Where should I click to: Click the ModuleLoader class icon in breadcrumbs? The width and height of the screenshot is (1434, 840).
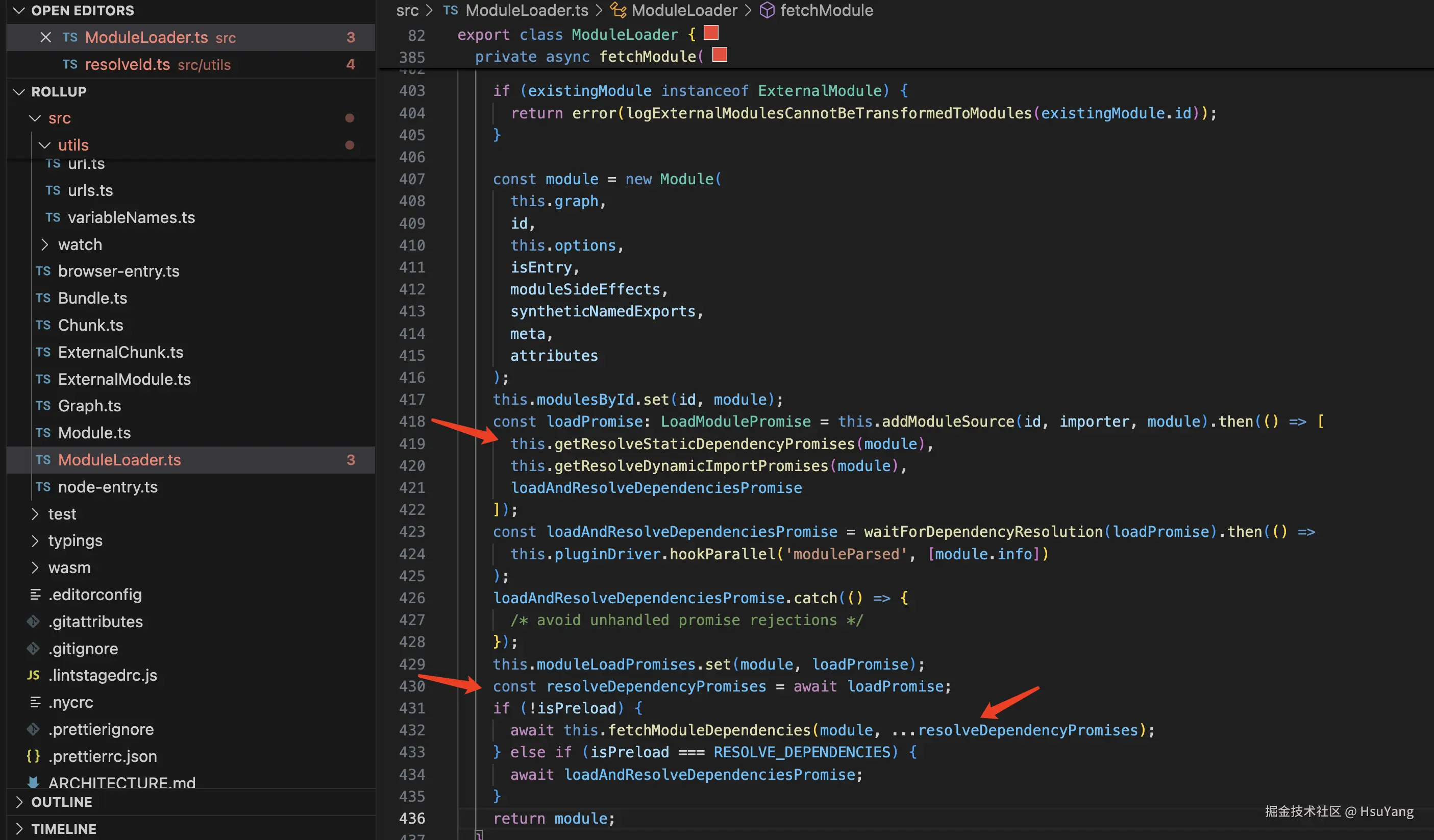point(618,10)
